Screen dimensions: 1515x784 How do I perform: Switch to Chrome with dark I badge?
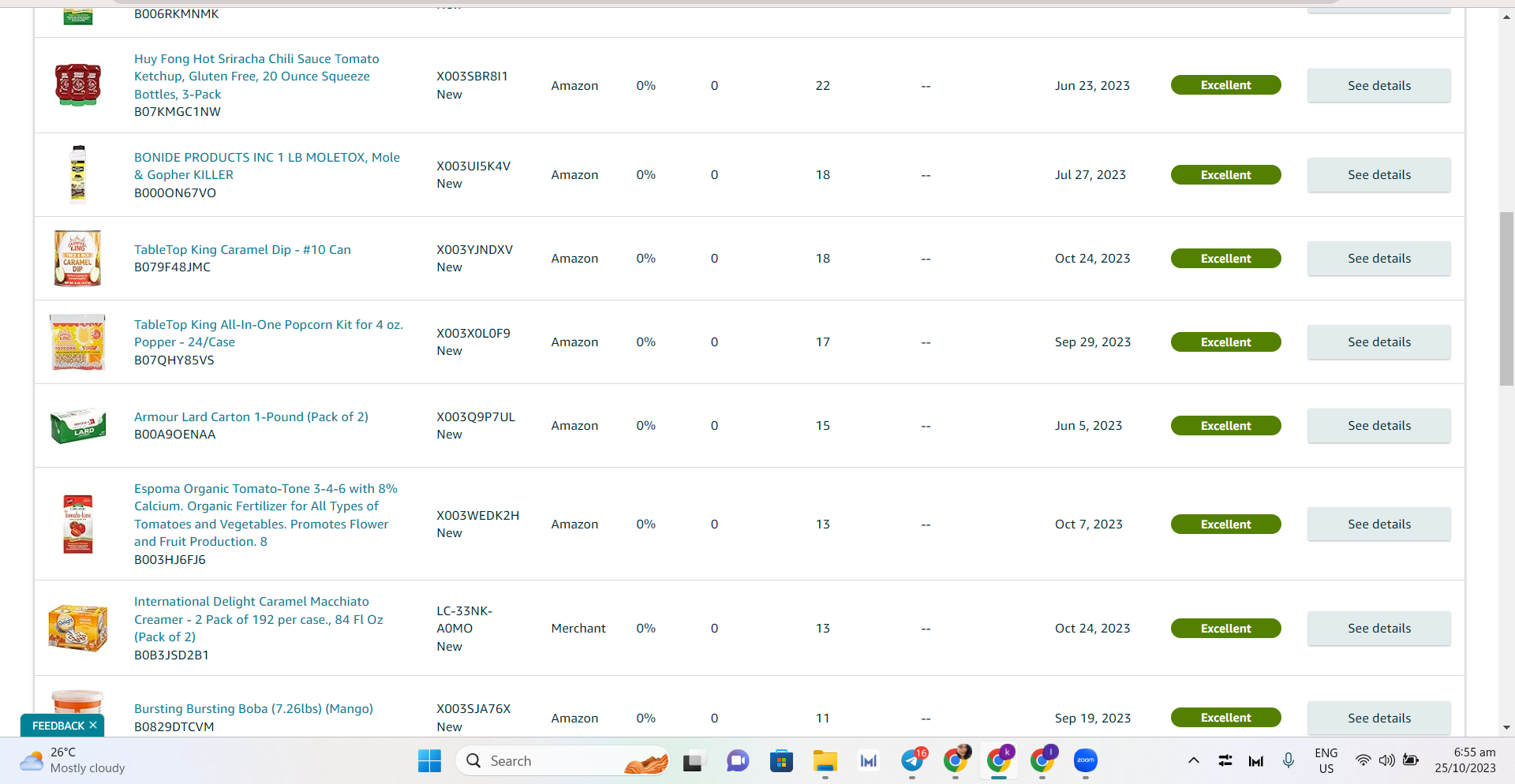(x=1043, y=760)
